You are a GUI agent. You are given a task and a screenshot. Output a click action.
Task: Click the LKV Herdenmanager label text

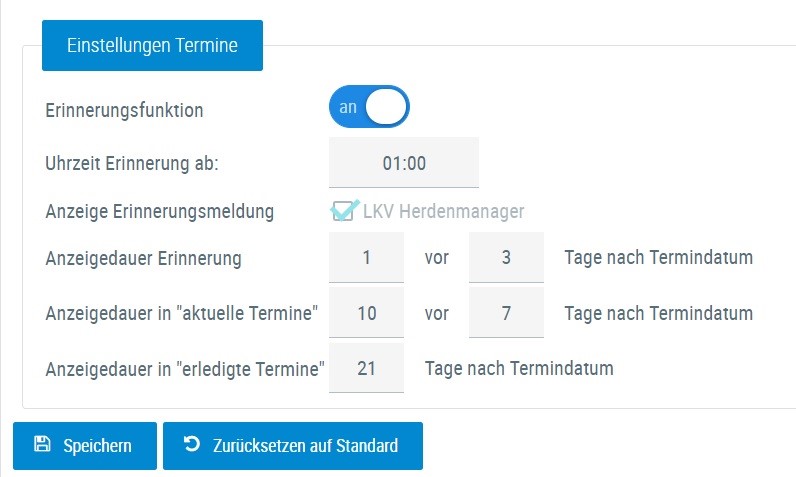point(444,211)
